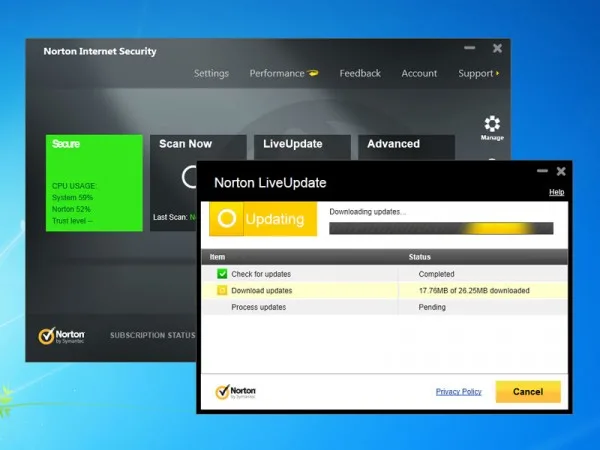Click the yellow Updating spinner icon
Image resolution: width=600 pixels, height=450 pixels.
pyautogui.click(x=227, y=218)
